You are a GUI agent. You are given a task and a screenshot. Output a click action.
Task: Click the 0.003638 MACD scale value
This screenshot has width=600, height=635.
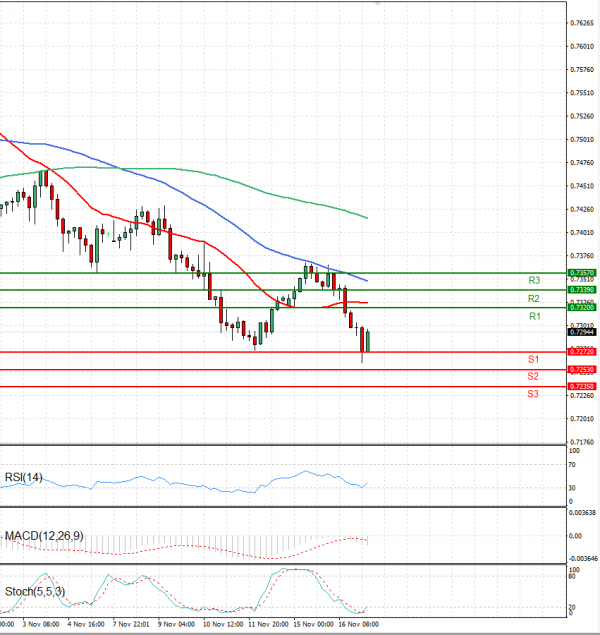(x=583, y=513)
